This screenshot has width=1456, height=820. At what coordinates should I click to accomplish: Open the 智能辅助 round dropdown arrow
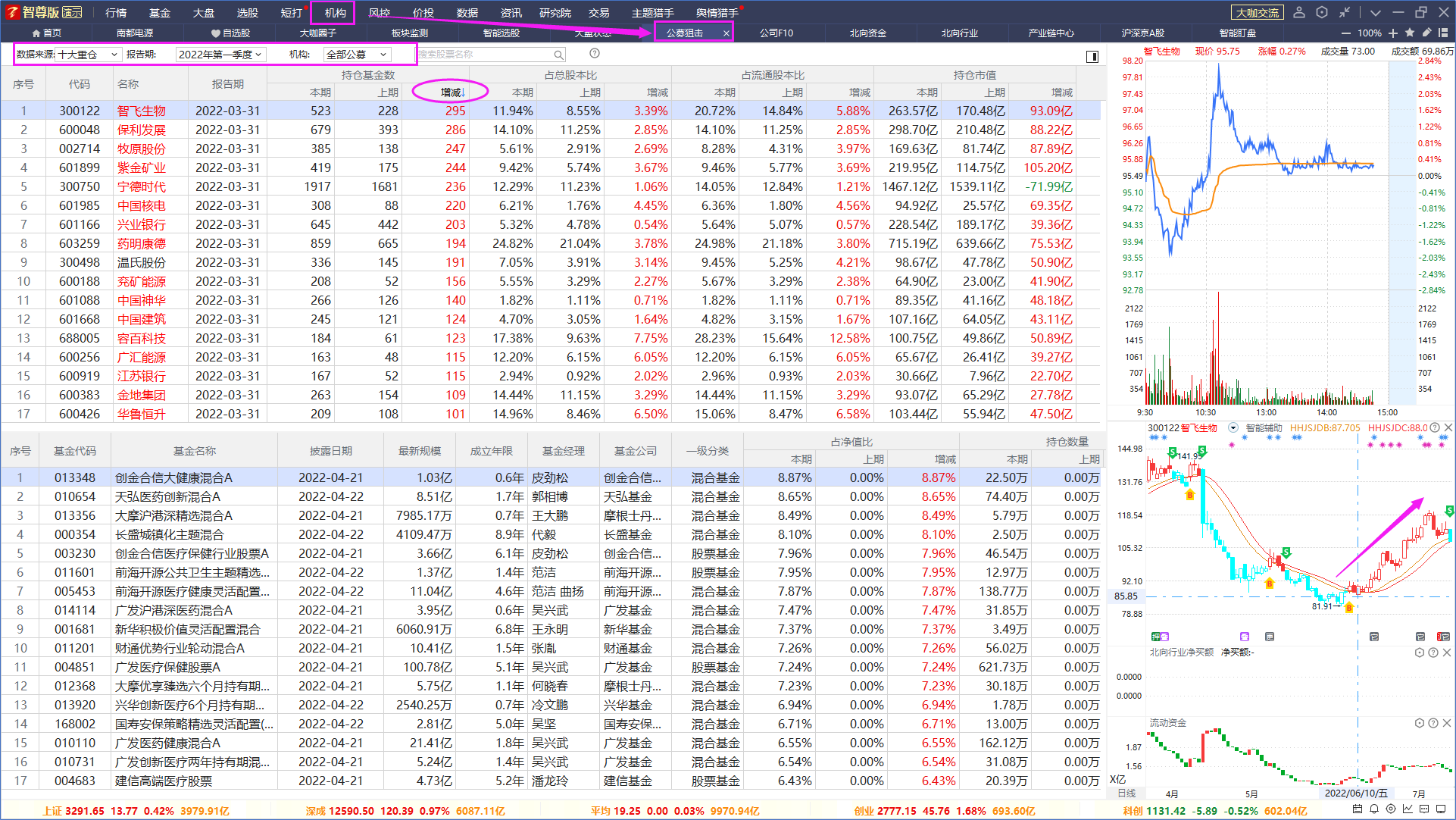(x=1233, y=428)
